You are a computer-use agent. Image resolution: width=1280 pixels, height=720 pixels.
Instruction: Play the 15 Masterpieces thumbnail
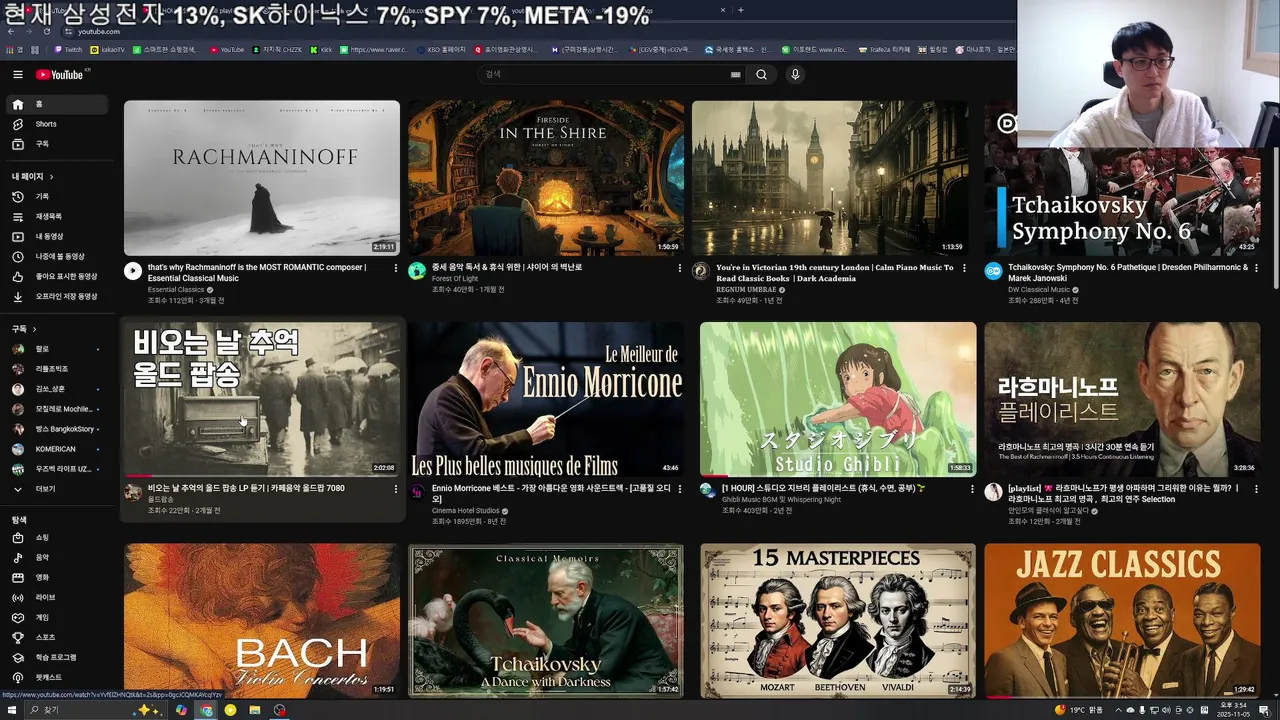(x=838, y=620)
